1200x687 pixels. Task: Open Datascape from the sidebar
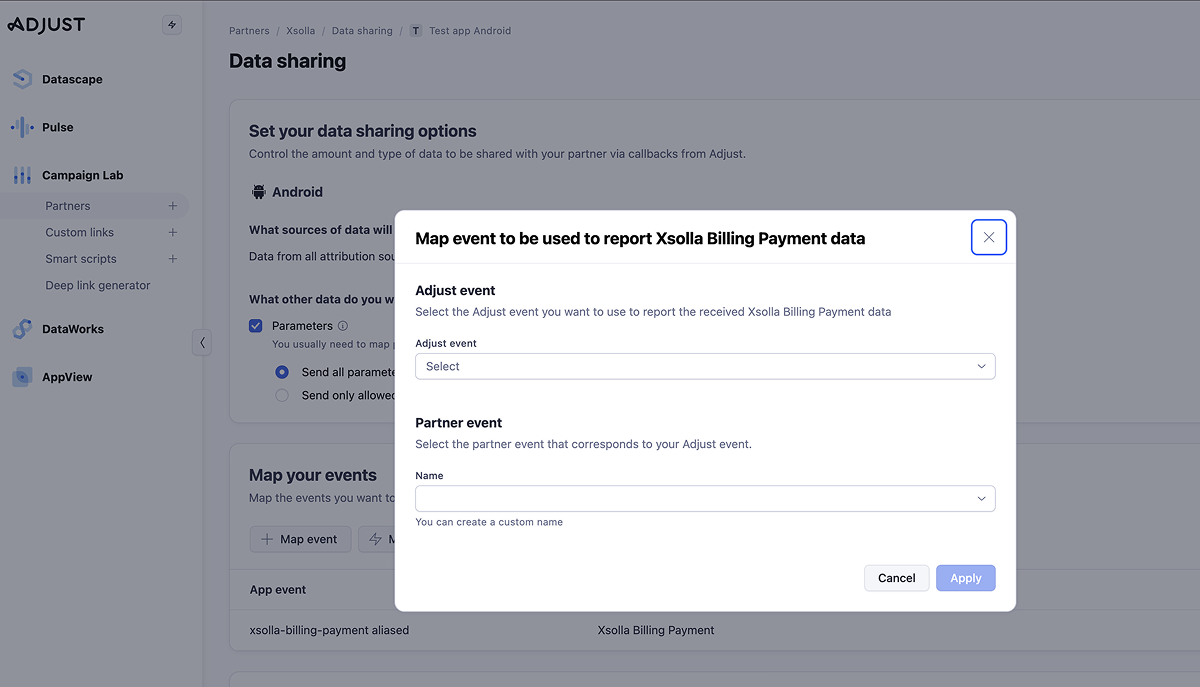[x=72, y=79]
